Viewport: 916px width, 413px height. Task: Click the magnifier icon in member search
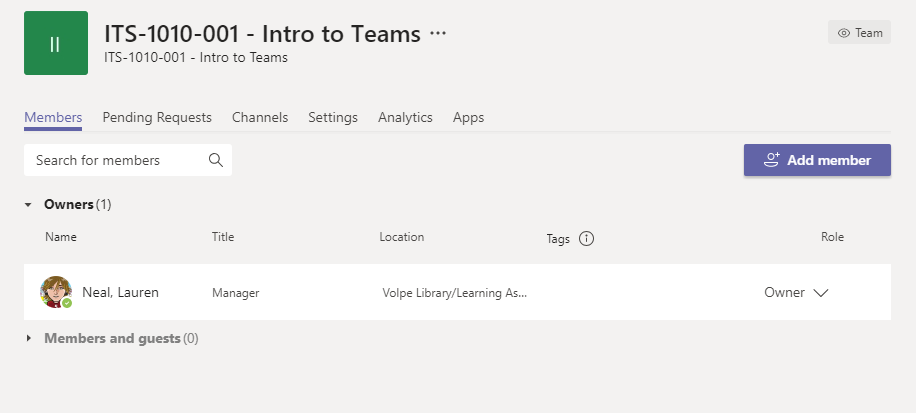[x=215, y=160]
